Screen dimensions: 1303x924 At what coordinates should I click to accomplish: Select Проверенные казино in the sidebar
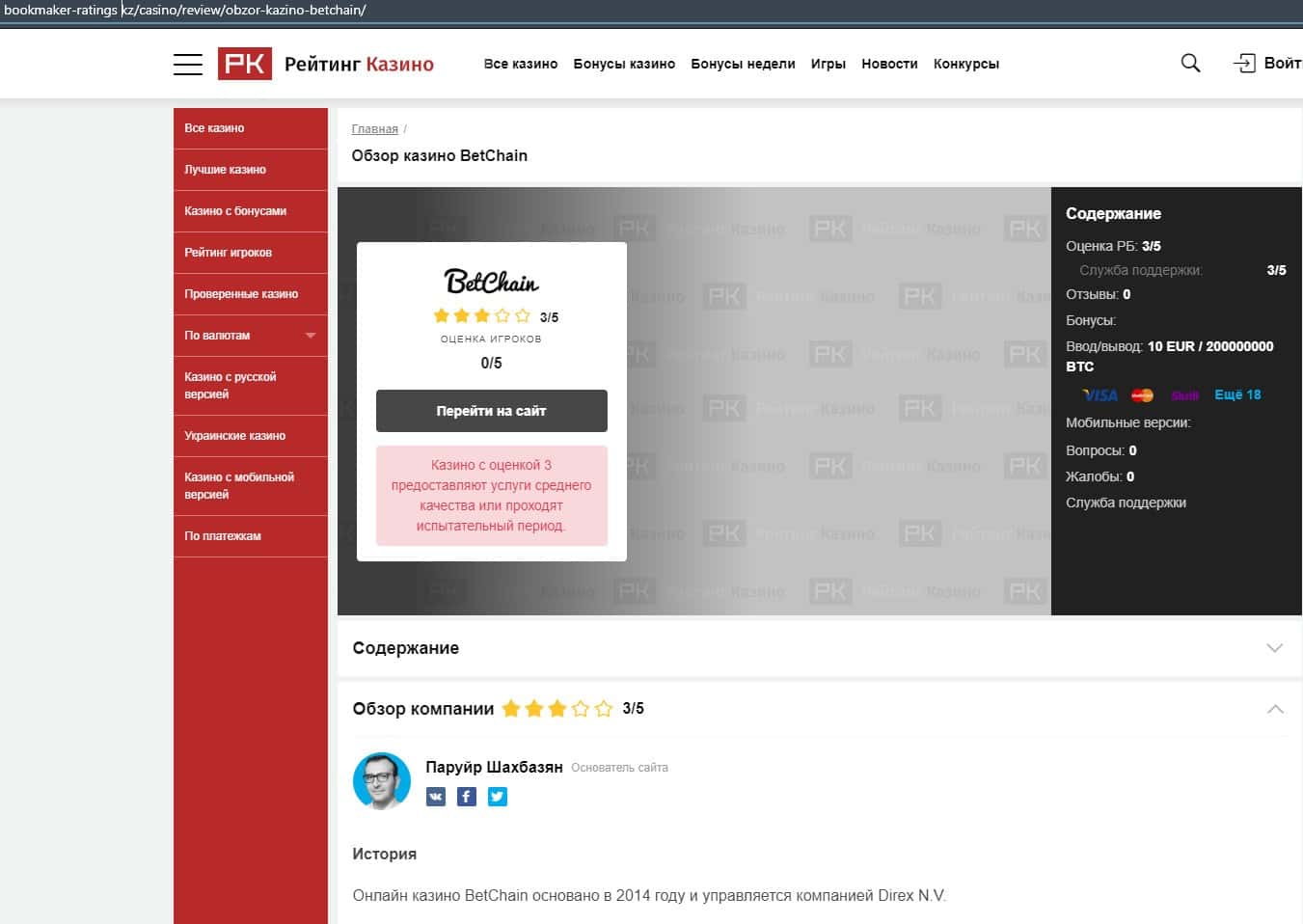pyautogui.click(x=241, y=294)
